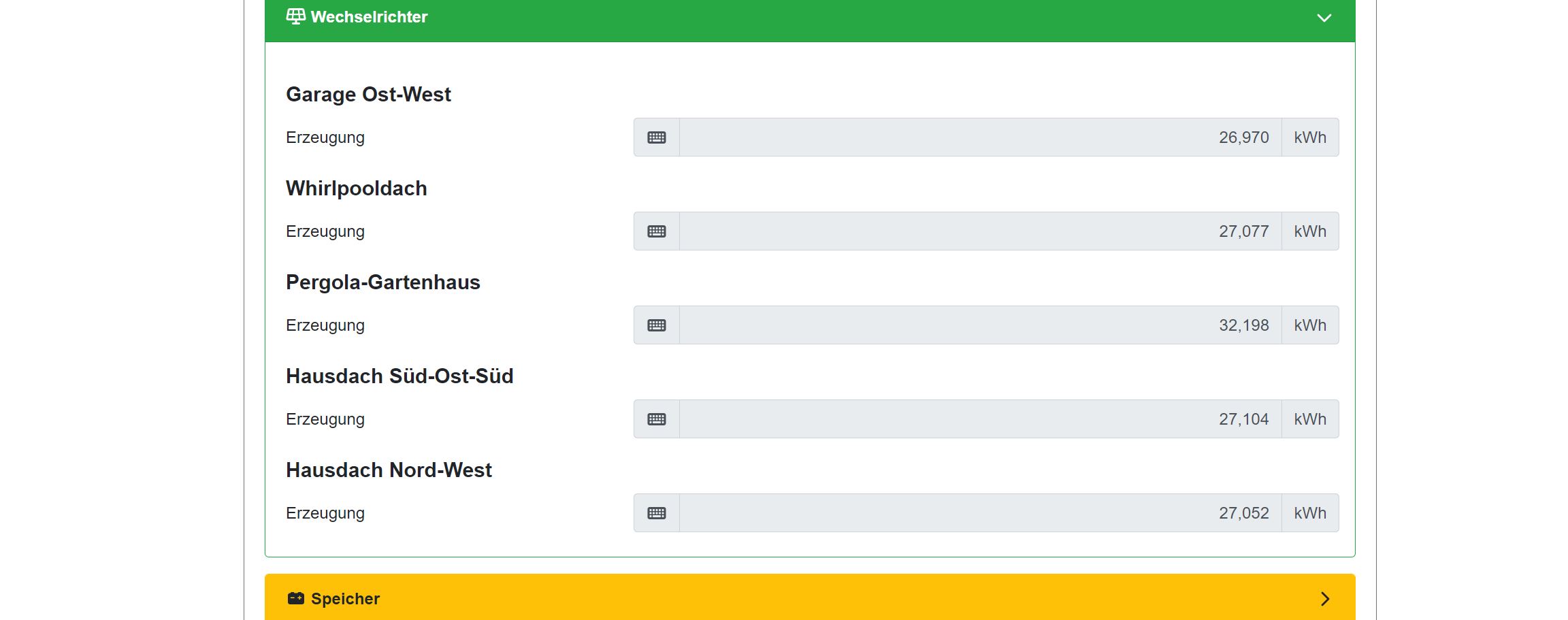Collapse the Wechselrichter section chevron
The height and width of the screenshot is (620, 1568).
click(1324, 18)
